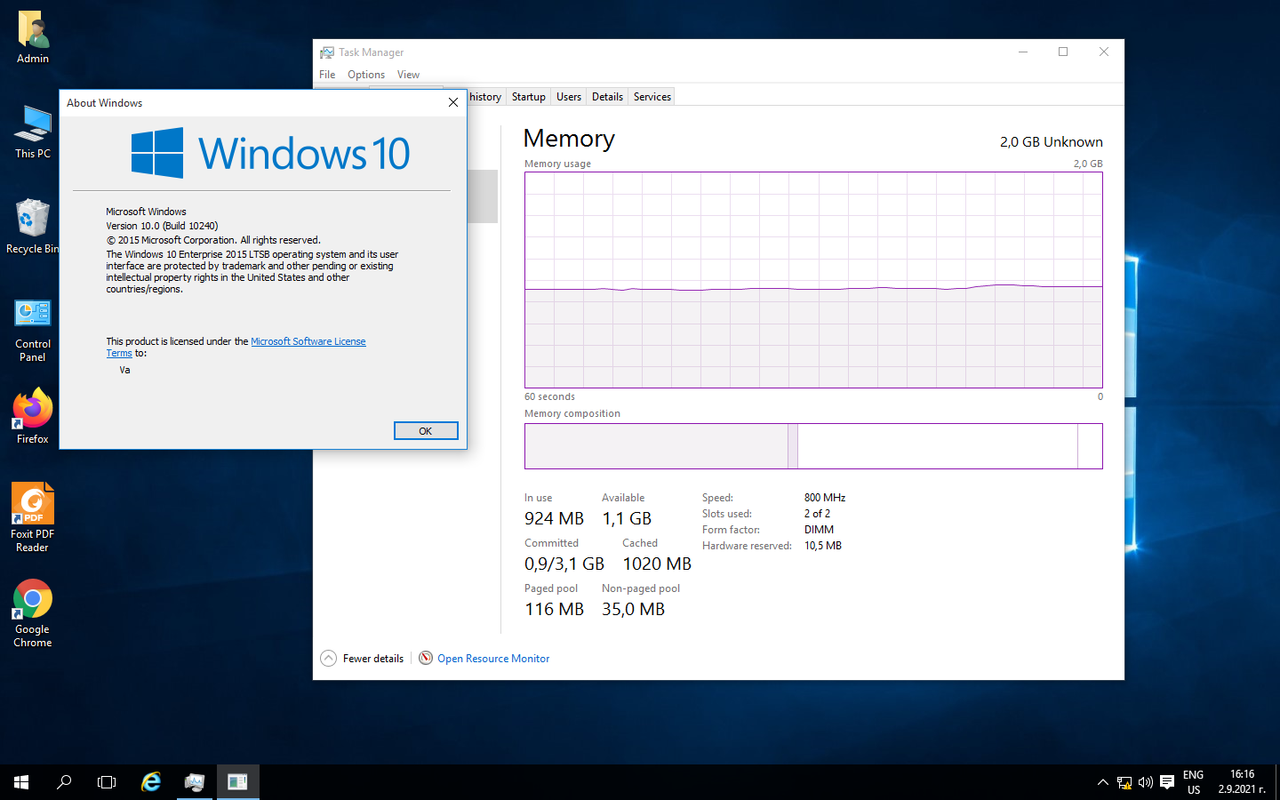This screenshot has width=1280, height=800.
Task: Click the Slots used value '2 of 2'
Action: [x=817, y=514]
